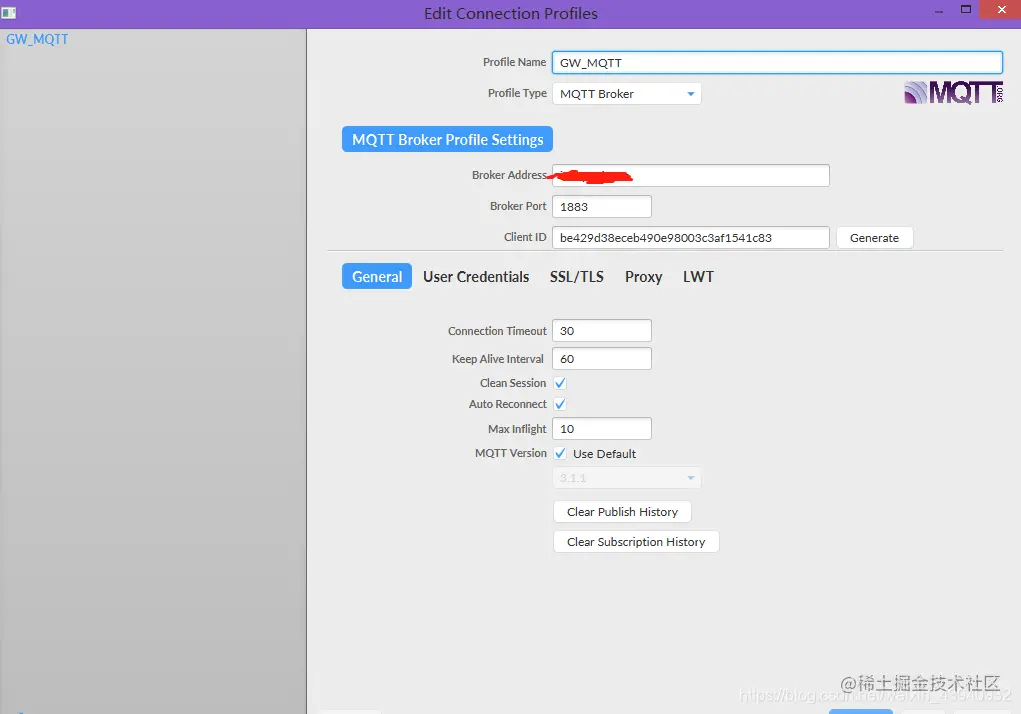Switch to the General tab

point(377,277)
